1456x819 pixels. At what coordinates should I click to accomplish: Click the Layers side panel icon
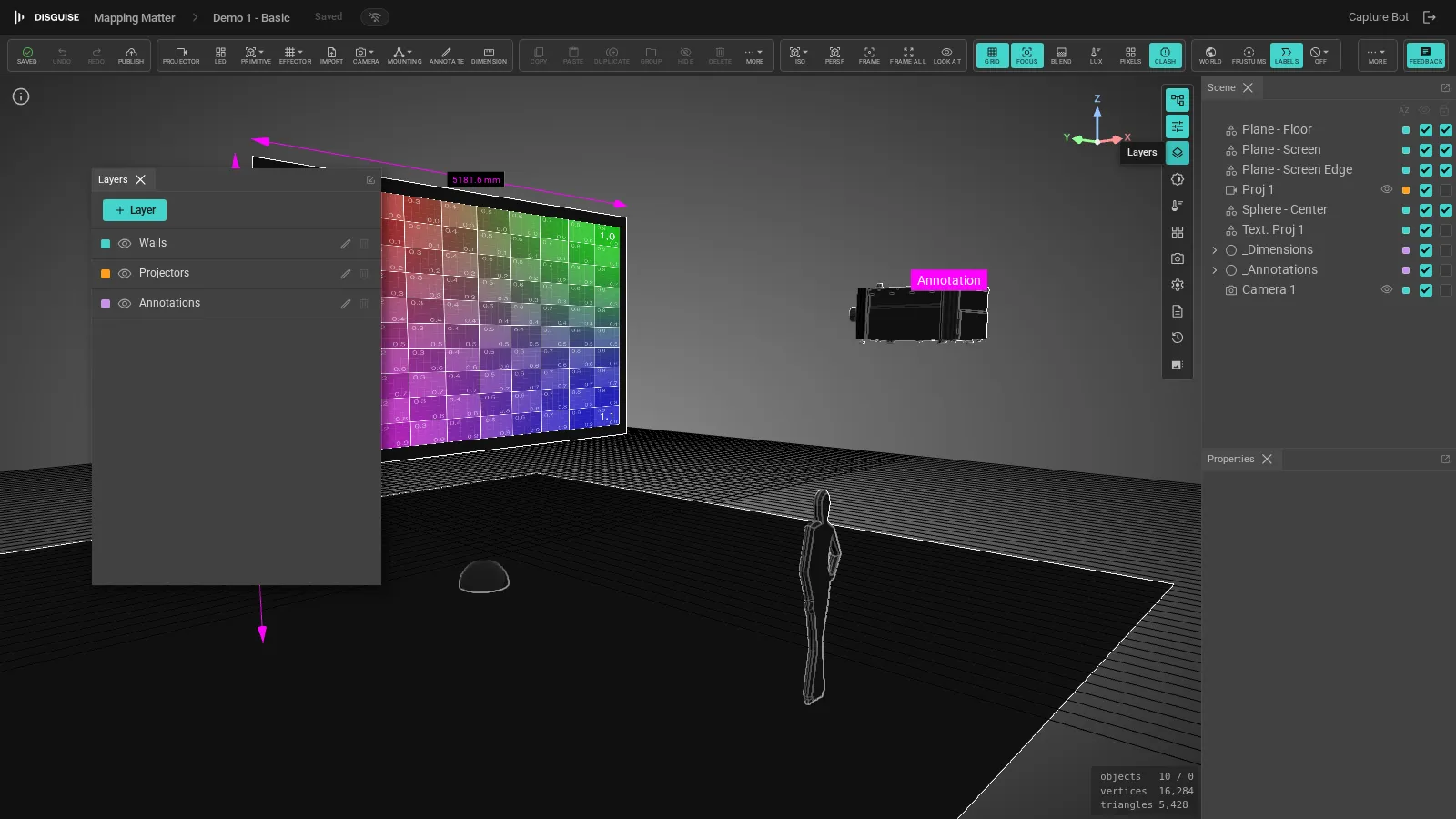point(1178,153)
